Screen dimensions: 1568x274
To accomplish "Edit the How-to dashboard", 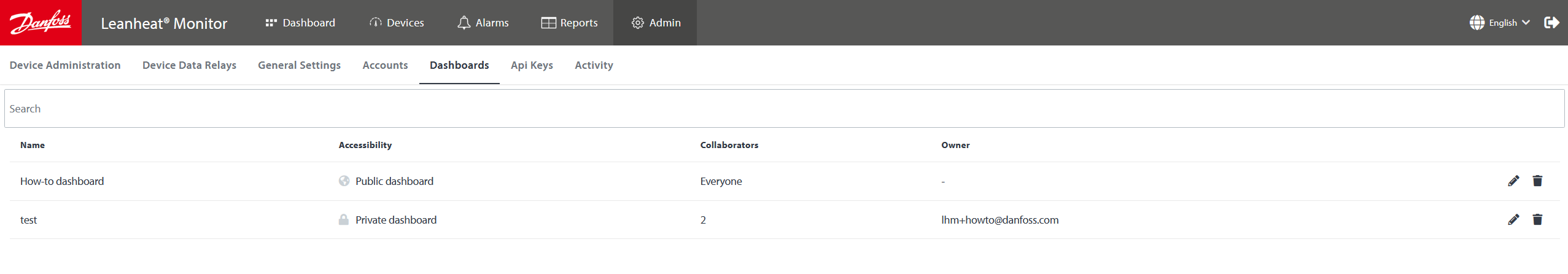I will click(x=1513, y=181).
